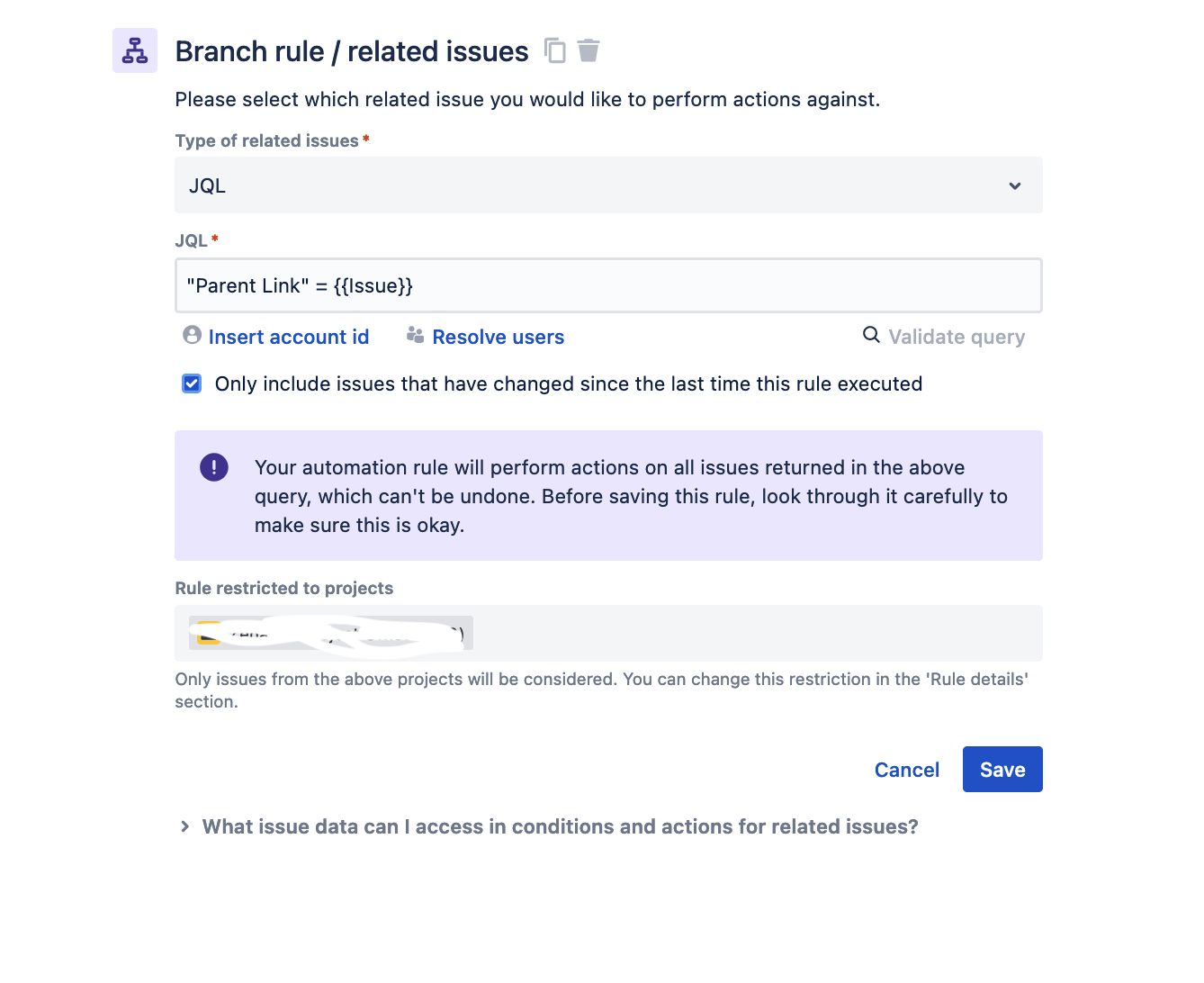
Task: Click the exclamation icon in the warning panel
Action: coord(214,467)
